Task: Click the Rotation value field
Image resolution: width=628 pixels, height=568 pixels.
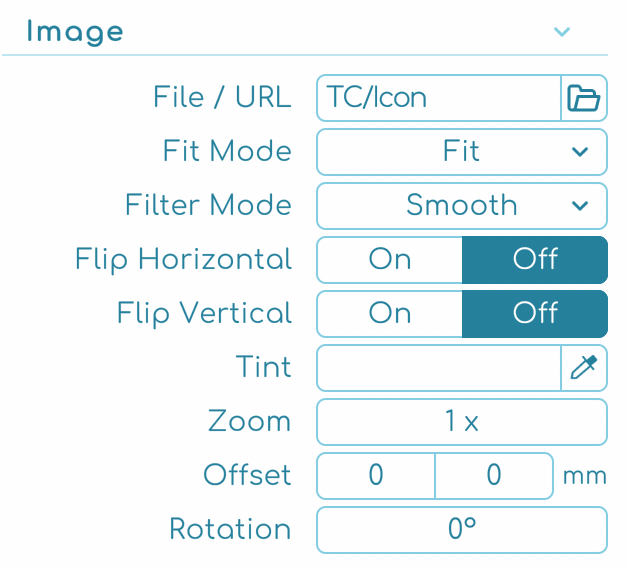Action: point(461,530)
